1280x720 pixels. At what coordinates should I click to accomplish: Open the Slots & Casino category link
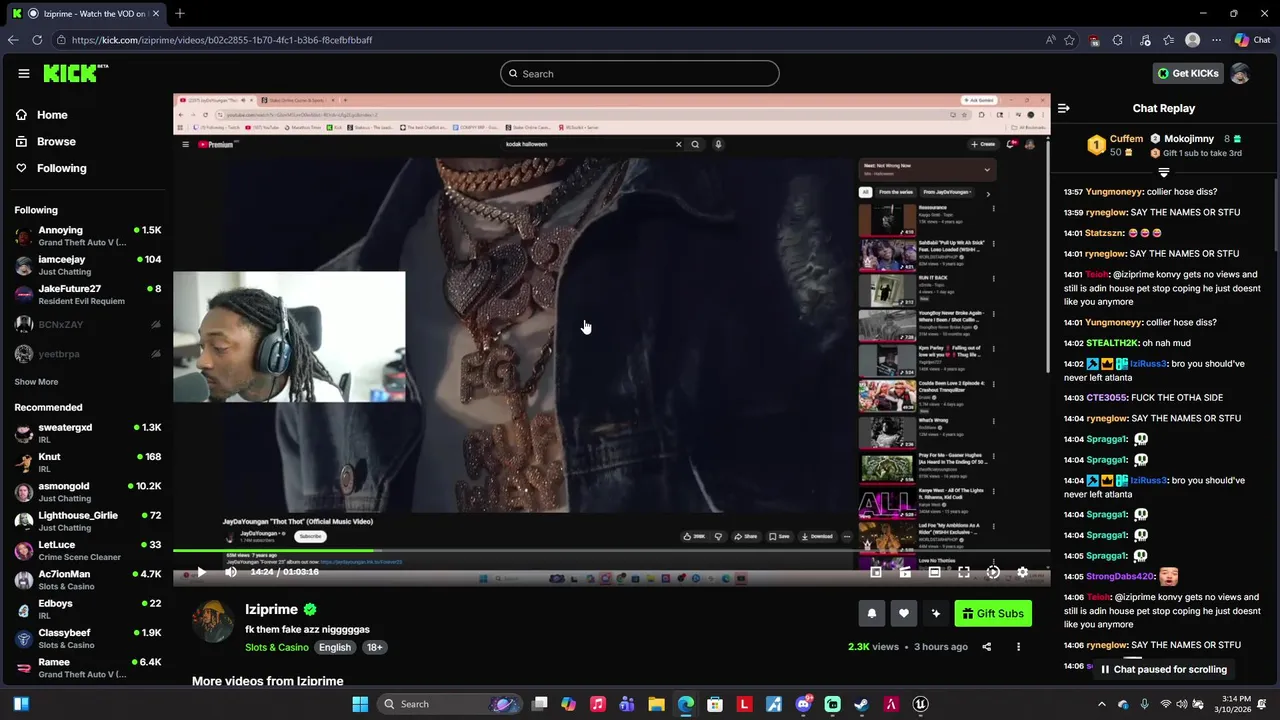point(277,647)
